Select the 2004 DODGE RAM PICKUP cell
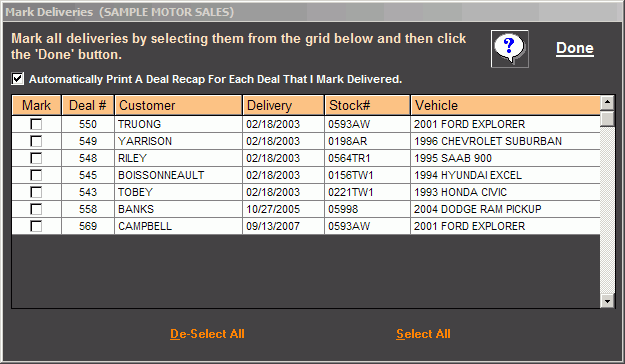The image size is (625, 364). (505, 209)
